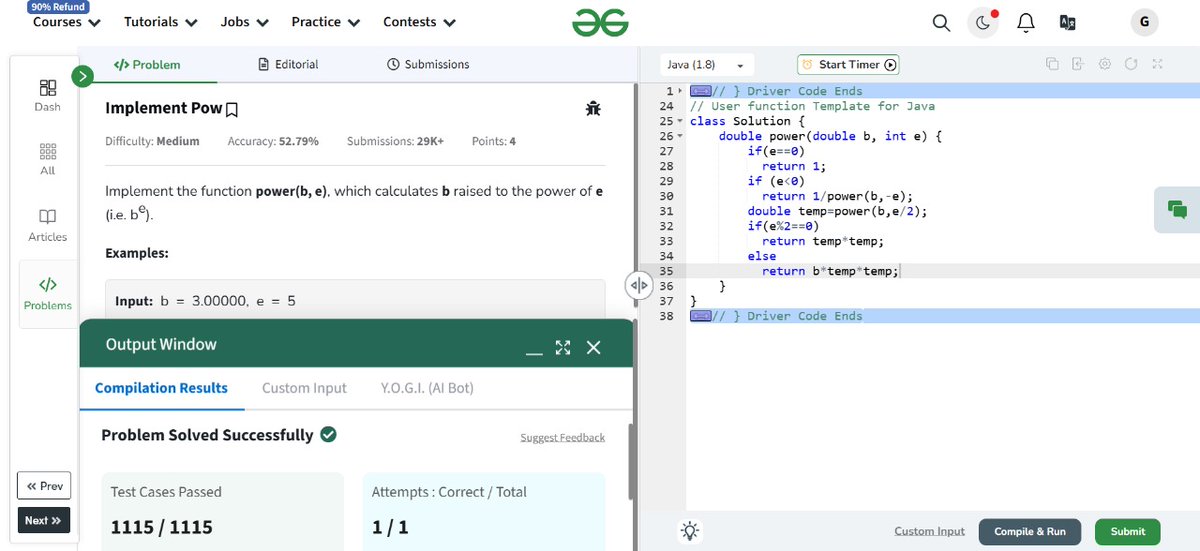Expand the Tutorials menu

tap(160, 22)
